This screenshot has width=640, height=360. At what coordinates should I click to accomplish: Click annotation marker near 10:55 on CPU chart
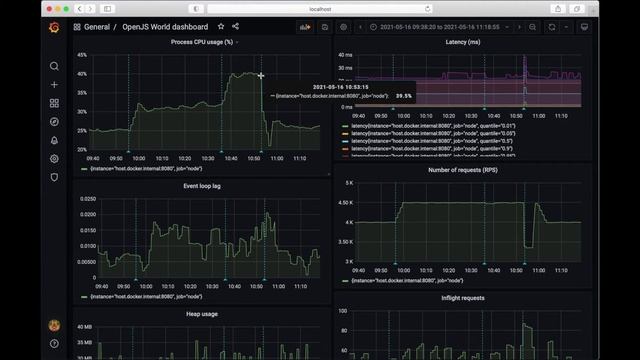tap(261, 151)
